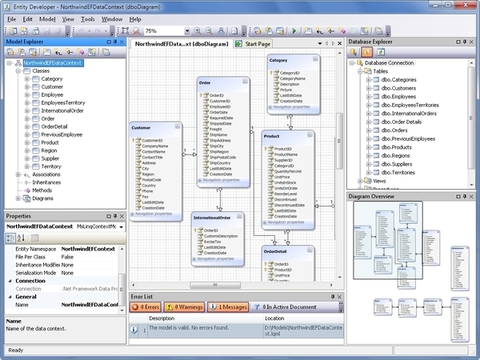Click the zoom in magnifier toolbar icon
Screen dimensions: 480x360
pyautogui.click(x=198, y=31)
